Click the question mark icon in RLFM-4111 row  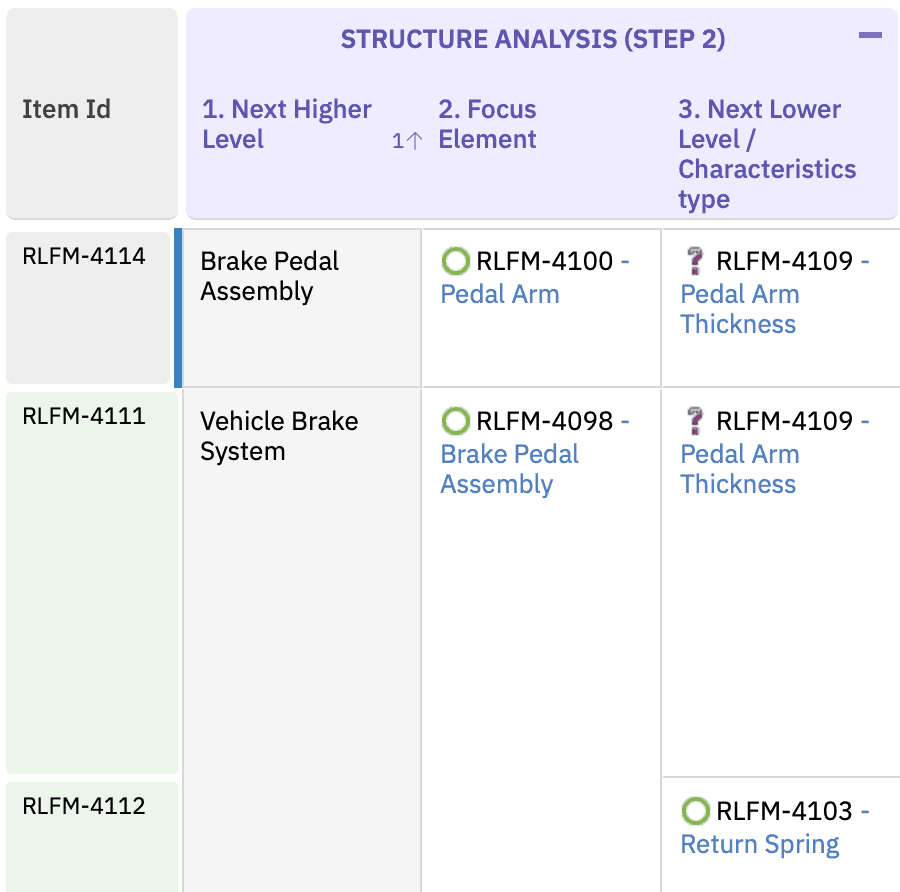[x=696, y=422]
